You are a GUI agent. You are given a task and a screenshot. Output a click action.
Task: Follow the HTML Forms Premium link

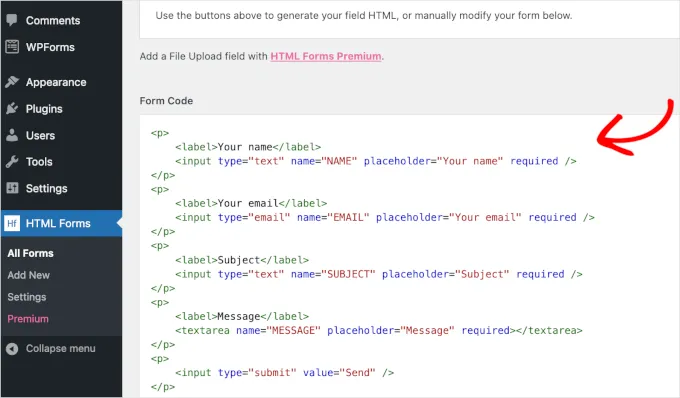coord(326,56)
